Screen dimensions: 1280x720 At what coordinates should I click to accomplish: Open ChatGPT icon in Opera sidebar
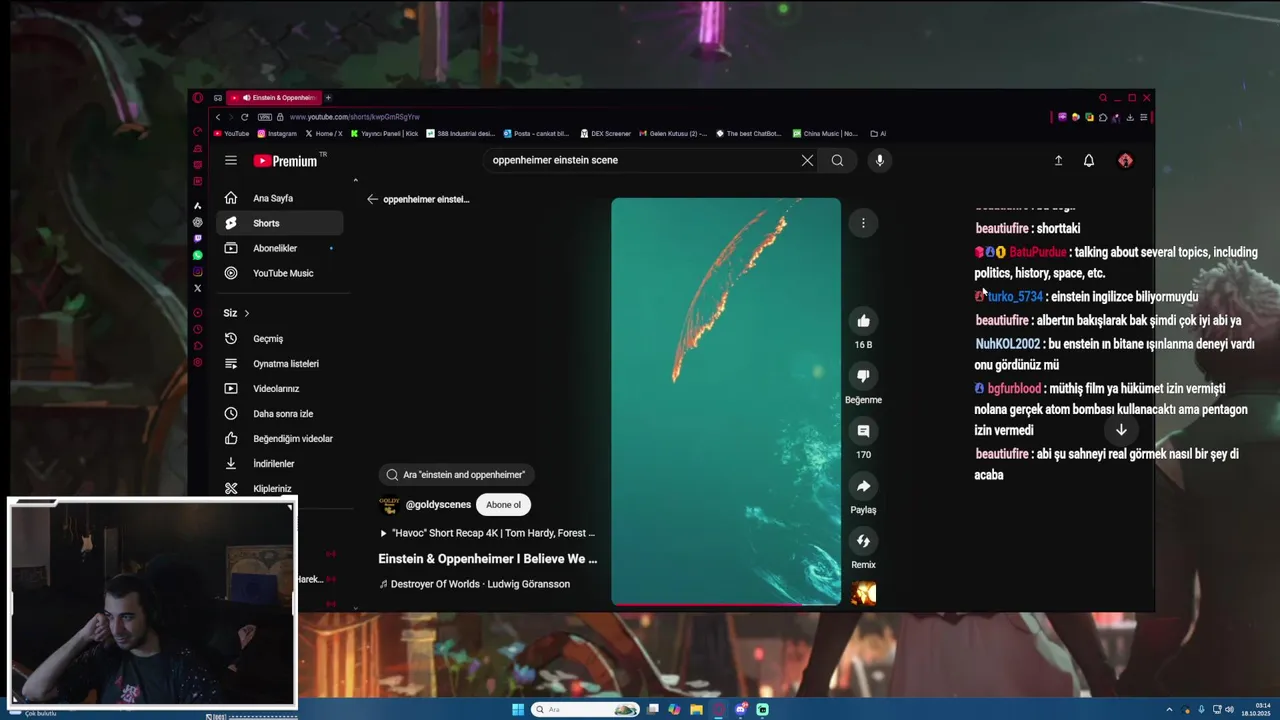(x=197, y=222)
